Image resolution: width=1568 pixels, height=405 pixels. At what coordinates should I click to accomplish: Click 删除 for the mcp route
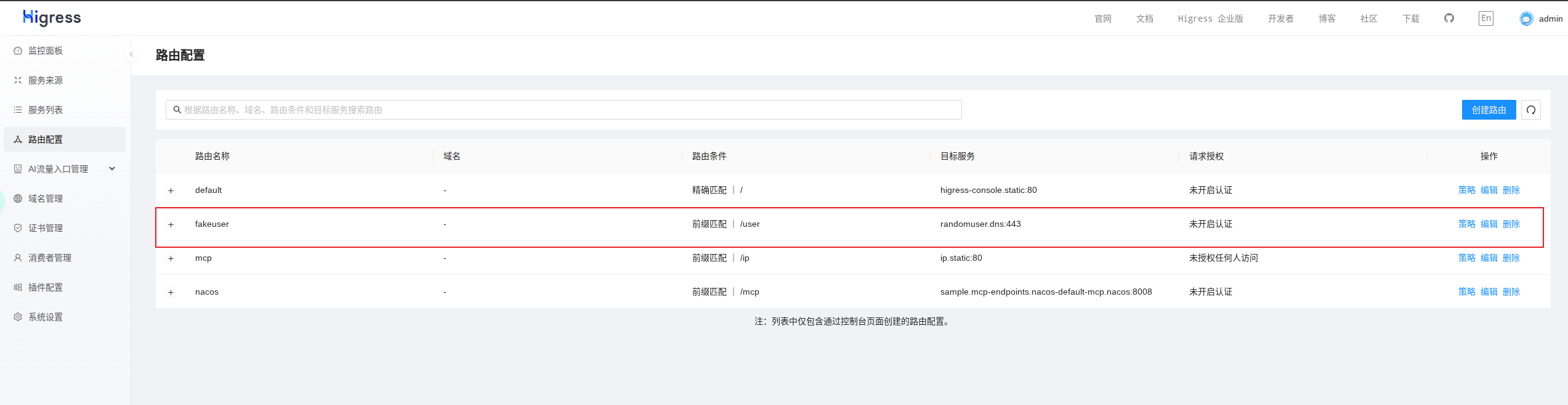tap(1511, 258)
